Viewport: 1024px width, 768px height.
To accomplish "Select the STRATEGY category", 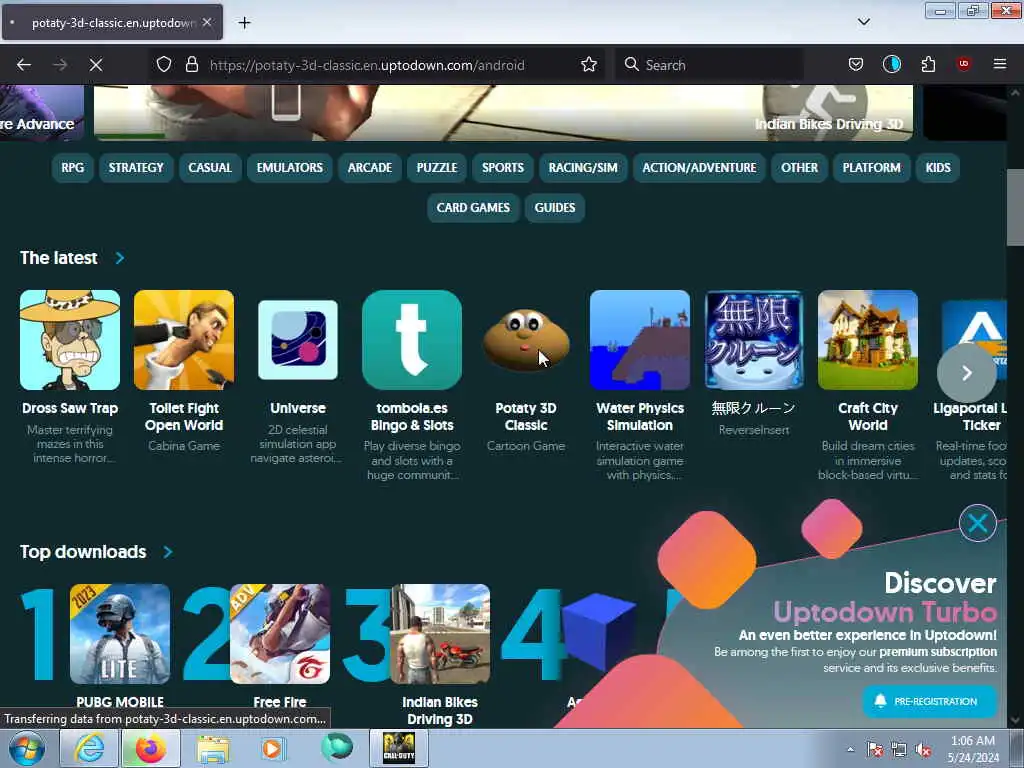I will click(x=136, y=168).
